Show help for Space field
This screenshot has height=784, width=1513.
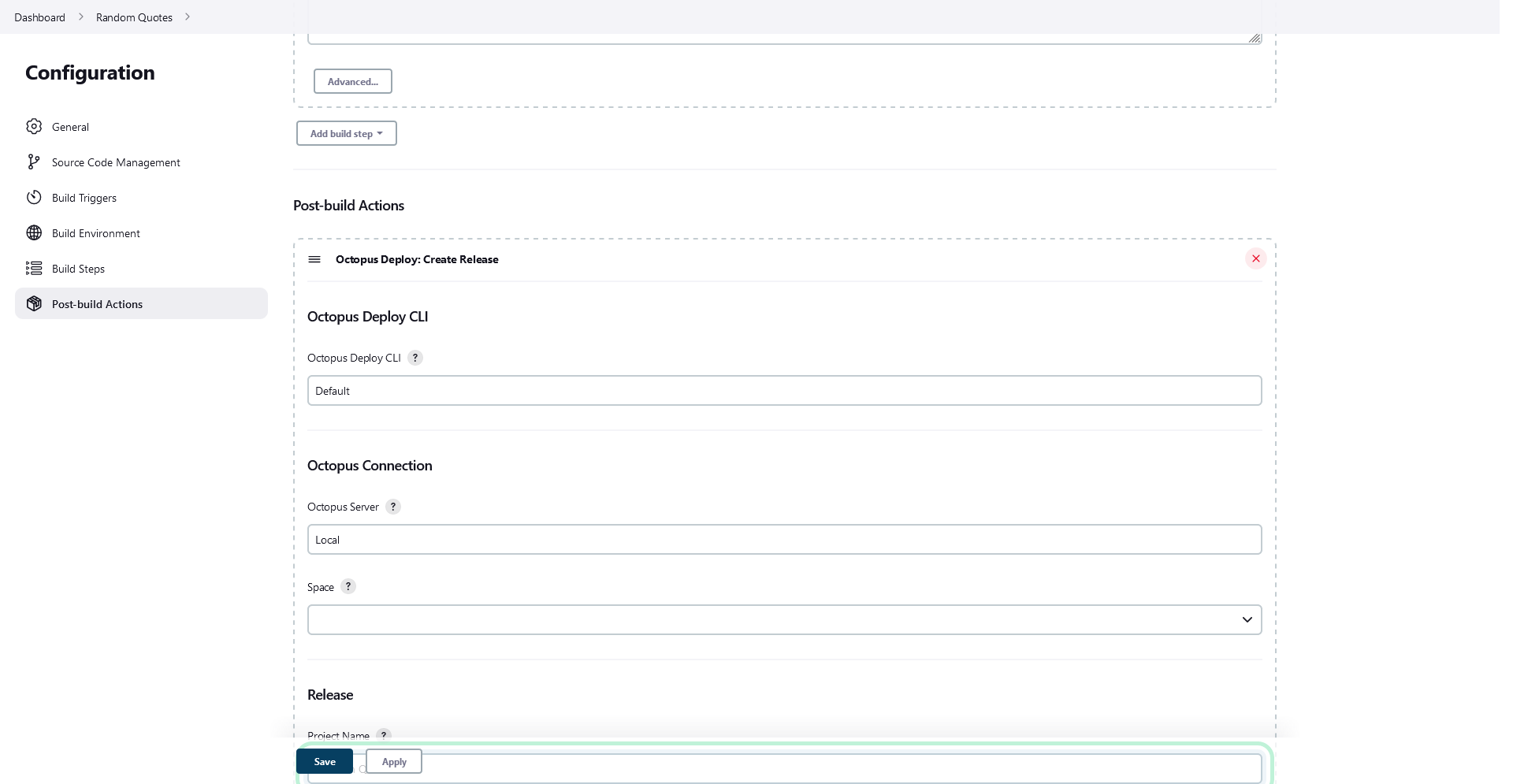(x=348, y=586)
